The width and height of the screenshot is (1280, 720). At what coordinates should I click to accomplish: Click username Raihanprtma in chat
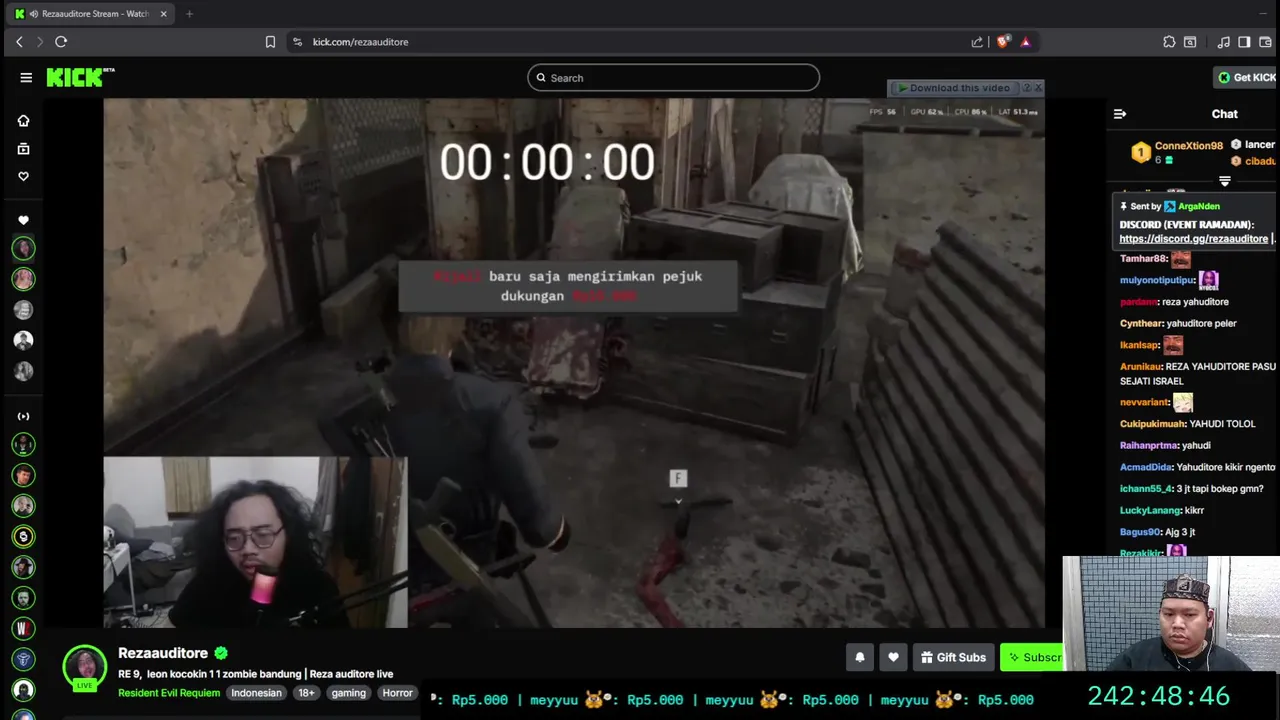[x=1149, y=446]
